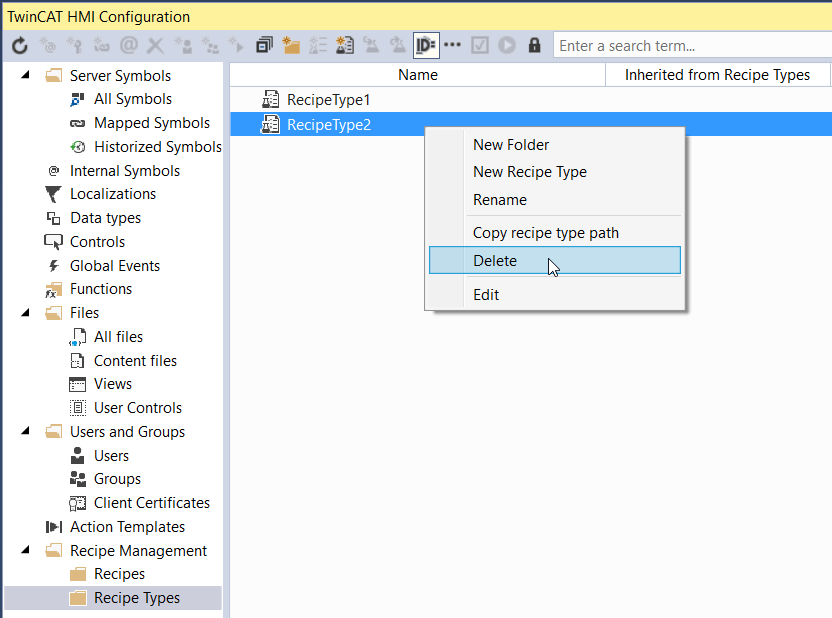Create a new folder via toolbar icon
Viewport: 832px width, 618px height.
[291, 46]
